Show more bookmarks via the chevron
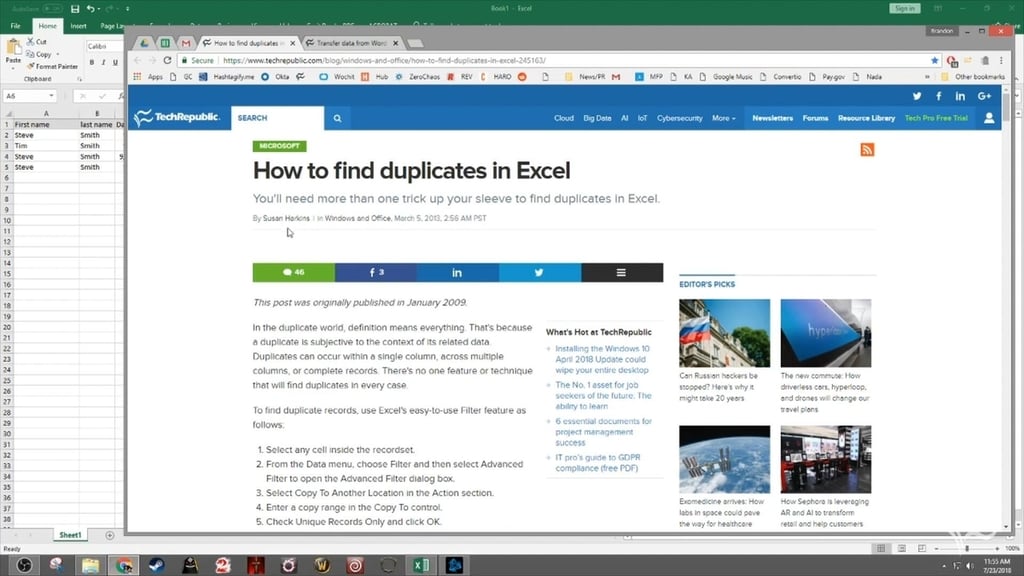The image size is (1024, 576). [927, 77]
